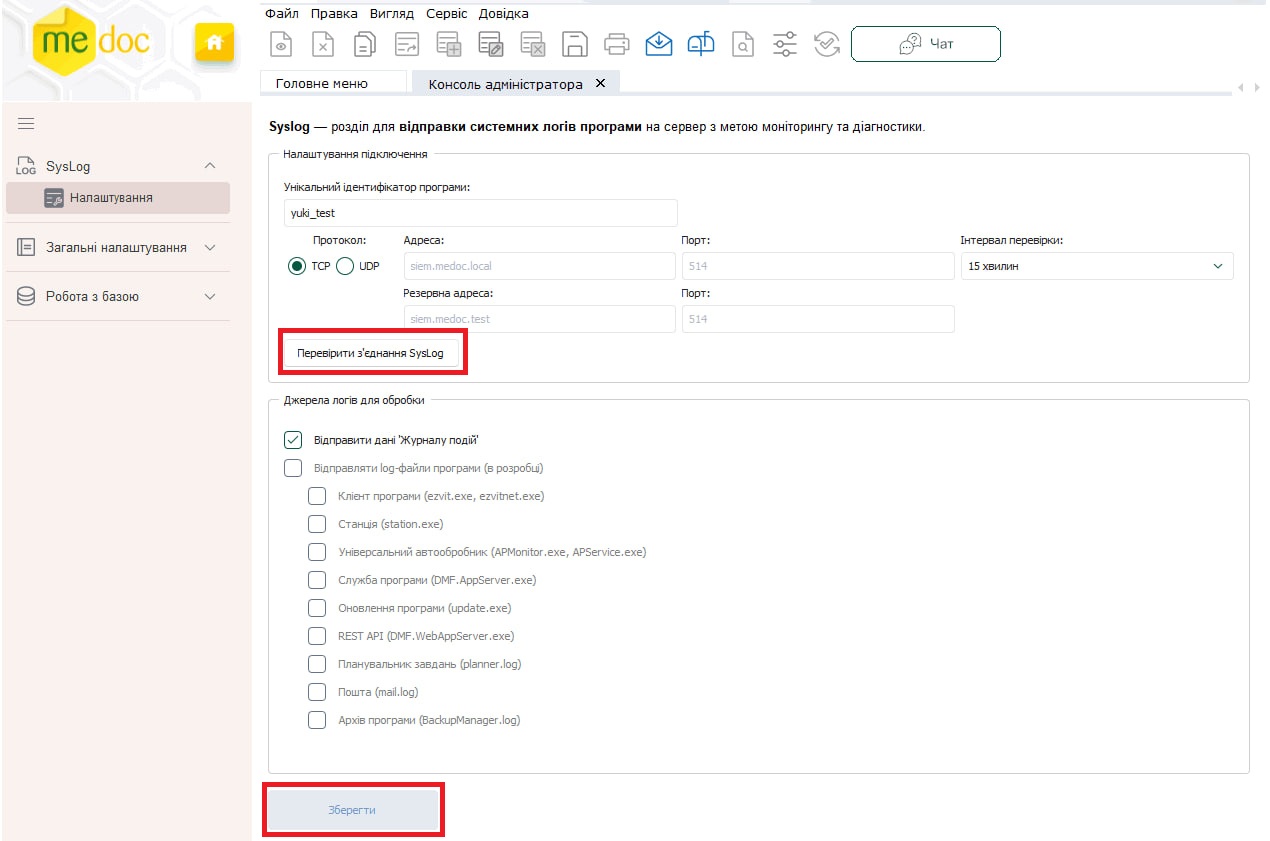Click the document search magnifier icon
The height and width of the screenshot is (841, 1270).
click(742, 44)
